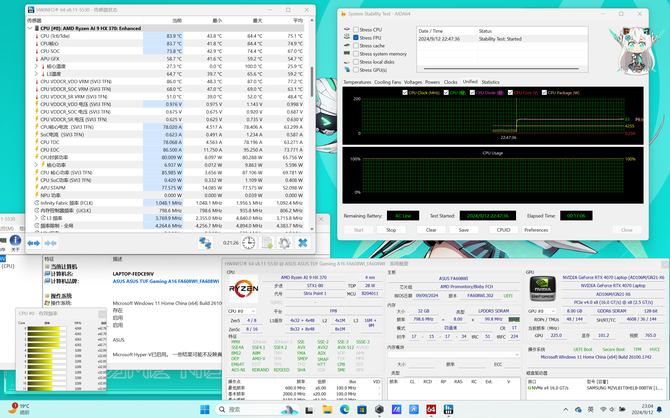Enable the Stress local disks checkbox

(356, 62)
